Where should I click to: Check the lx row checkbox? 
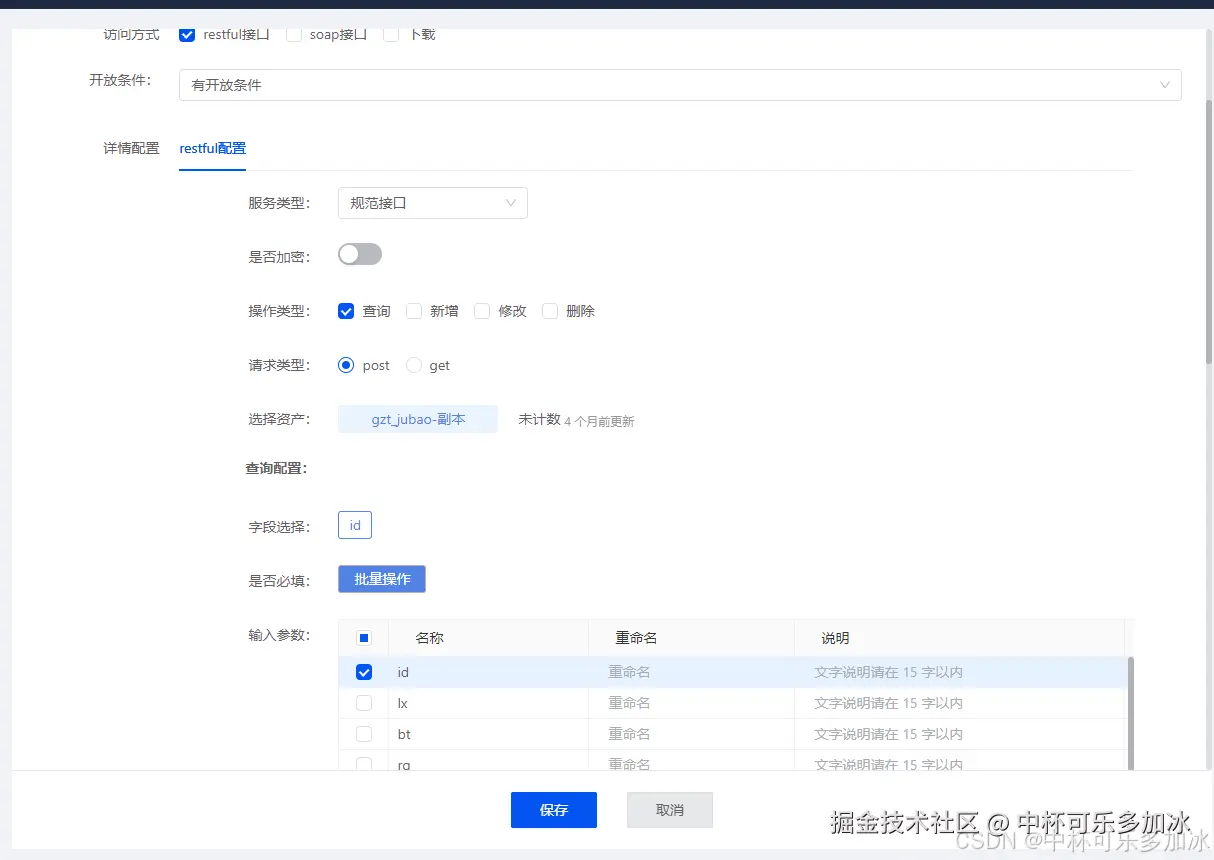point(364,703)
